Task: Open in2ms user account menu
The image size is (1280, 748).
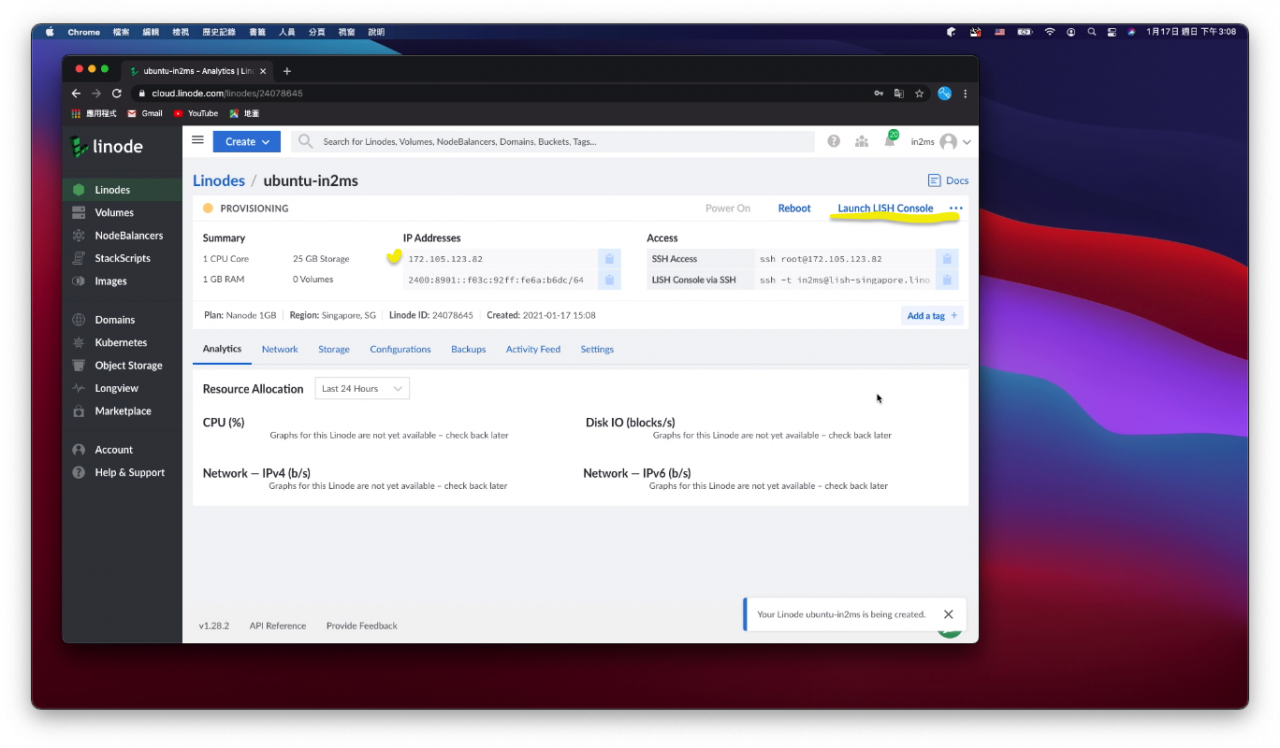Action: coord(940,142)
